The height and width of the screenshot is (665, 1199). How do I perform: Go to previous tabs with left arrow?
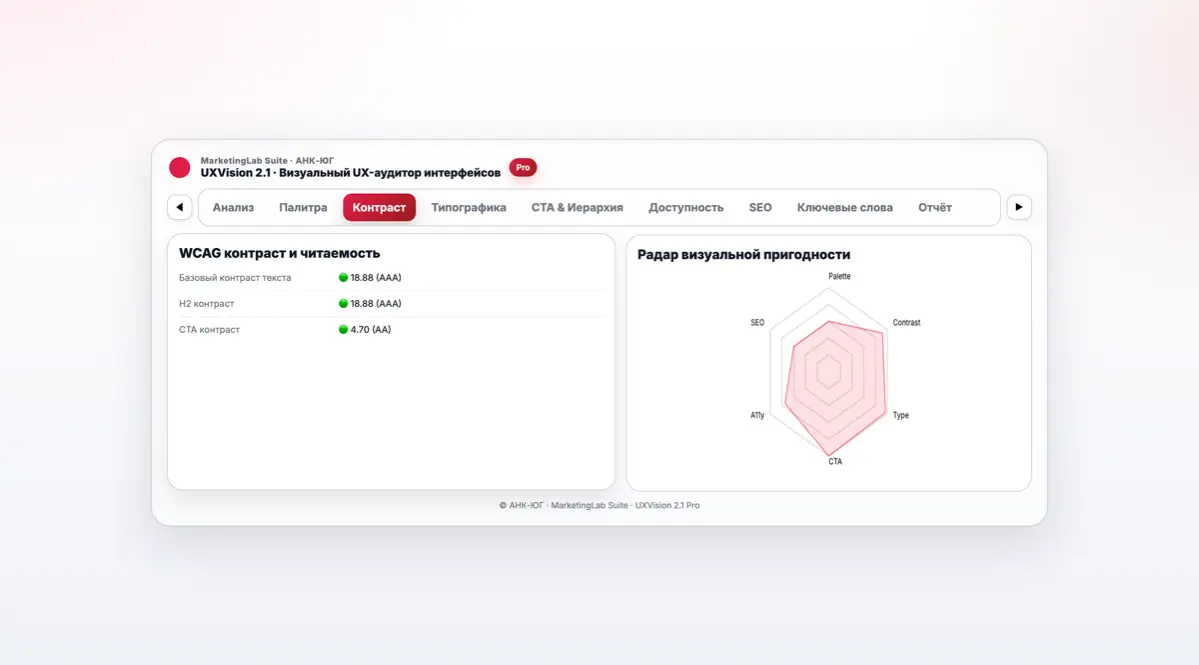pos(180,207)
